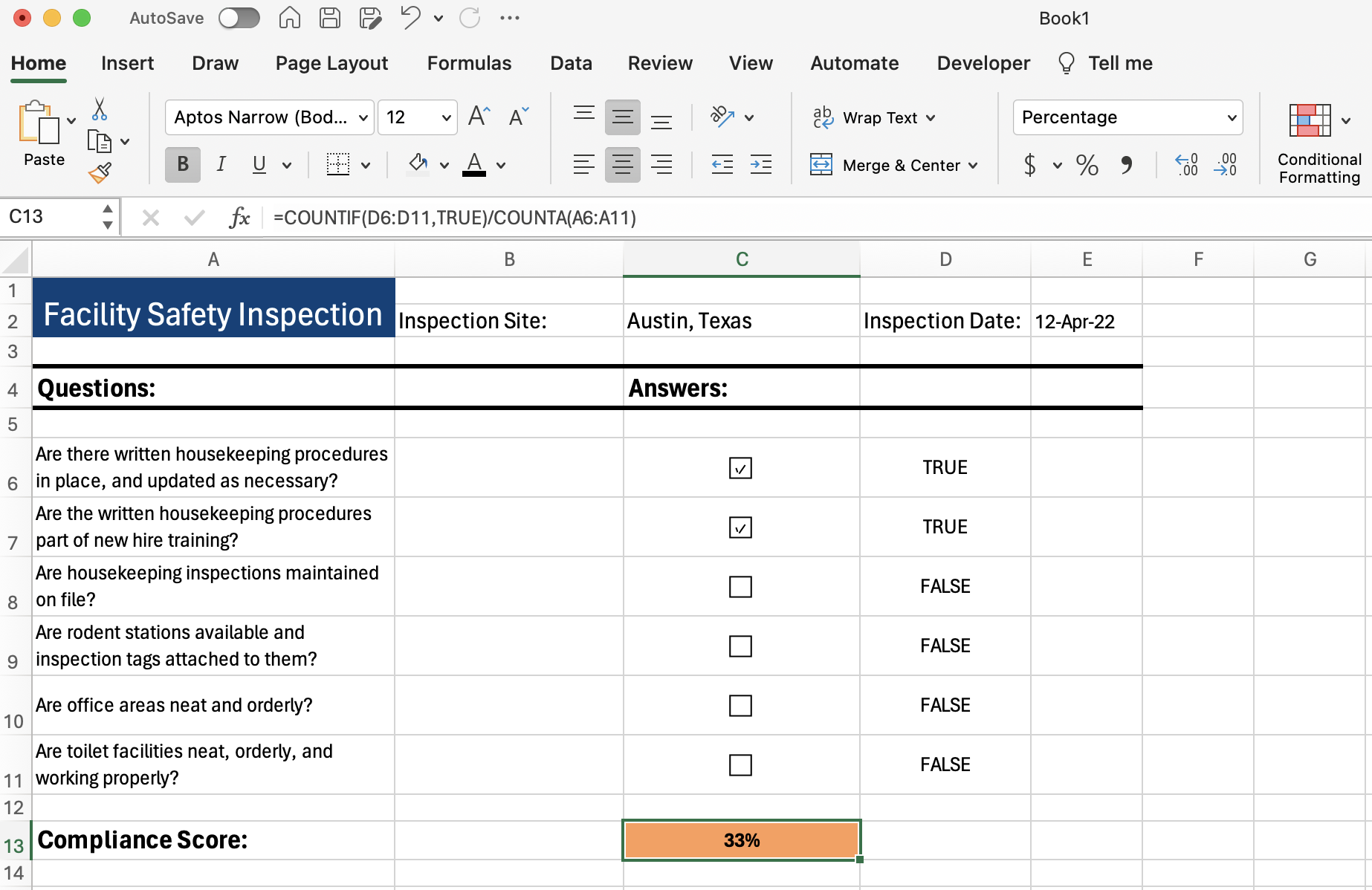This screenshot has height=890, width=1372.
Task: Open the borders dropdown arrow
Action: pyautogui.click(x=366, y=165)
